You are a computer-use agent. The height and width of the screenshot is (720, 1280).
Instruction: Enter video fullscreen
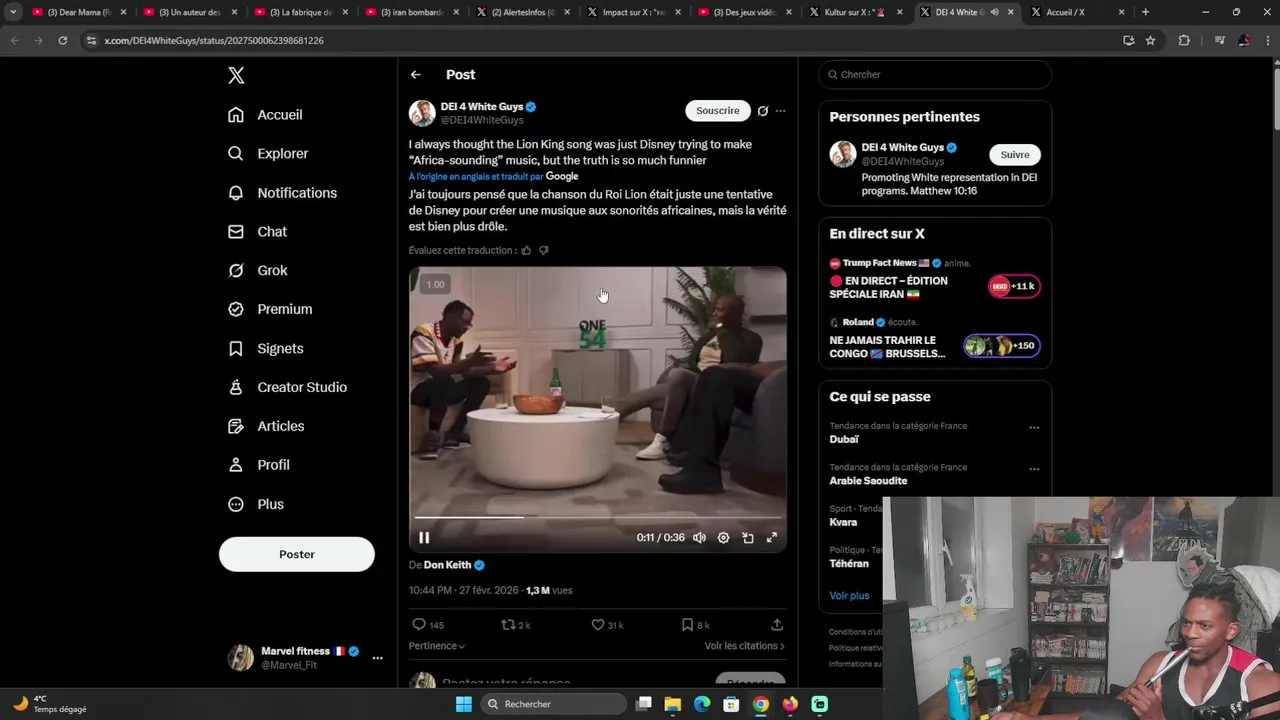(x=772, y=538)
